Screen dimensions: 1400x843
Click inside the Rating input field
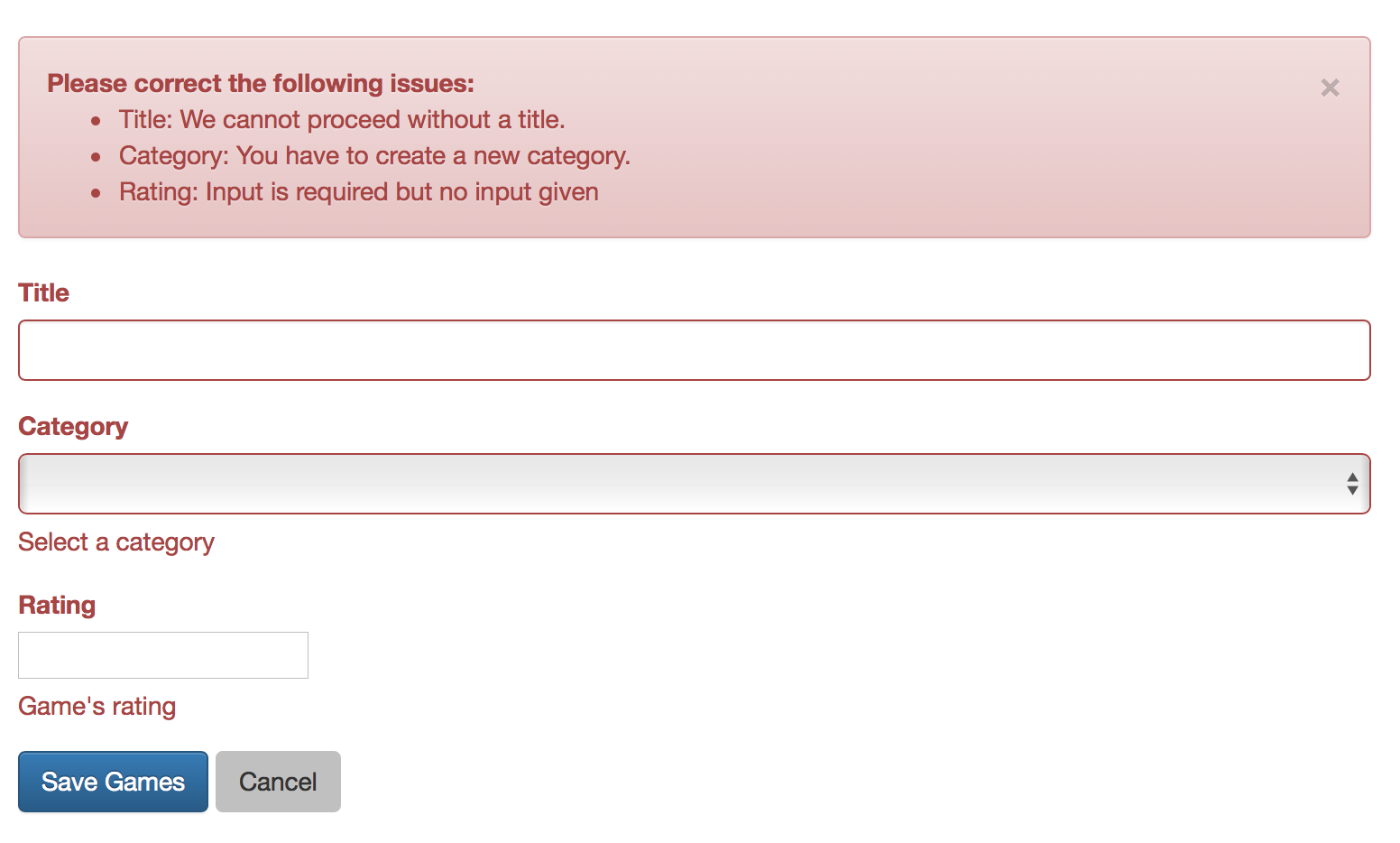pos(162,654)
